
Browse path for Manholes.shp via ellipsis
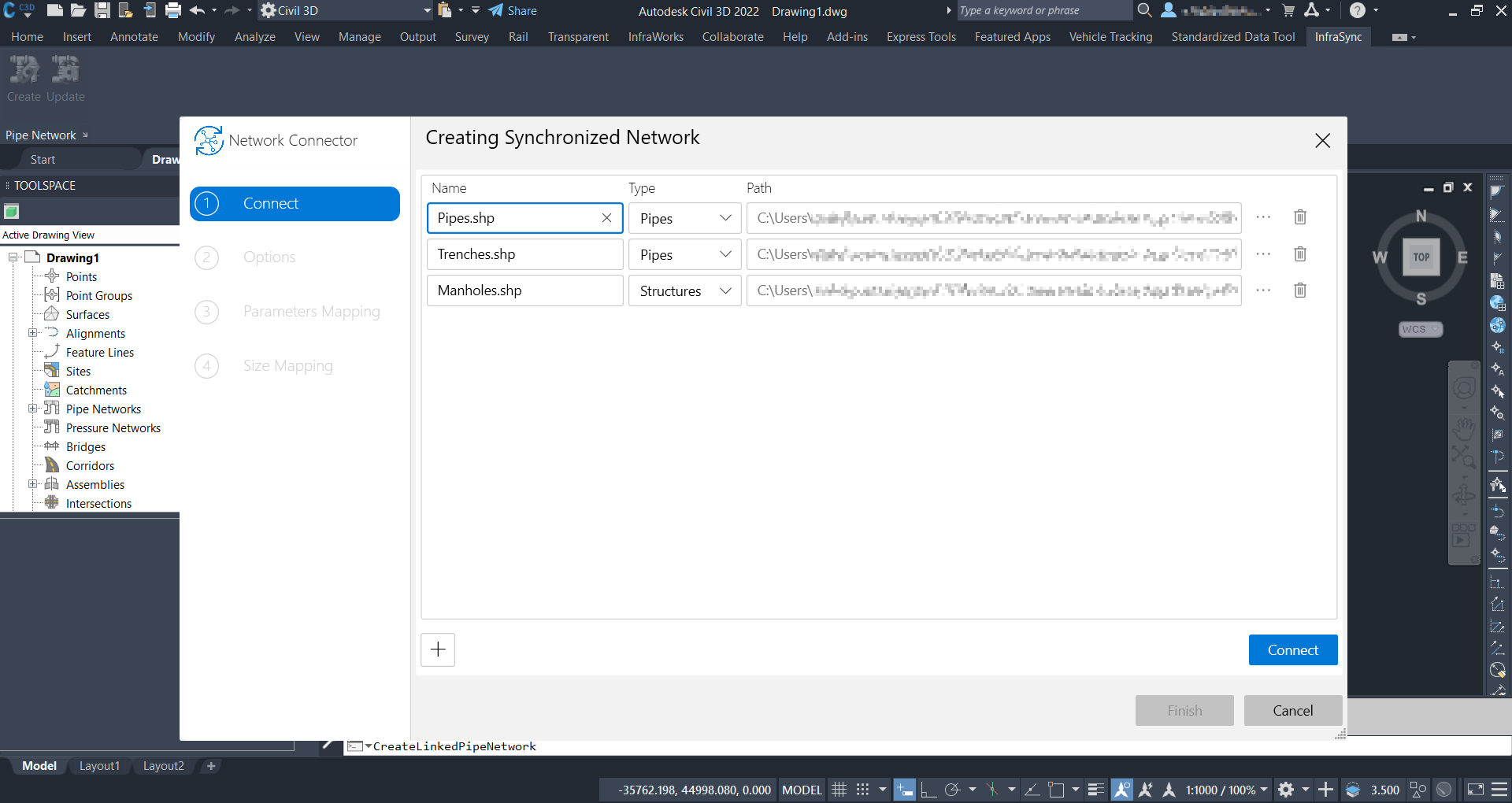point(1263,290)
